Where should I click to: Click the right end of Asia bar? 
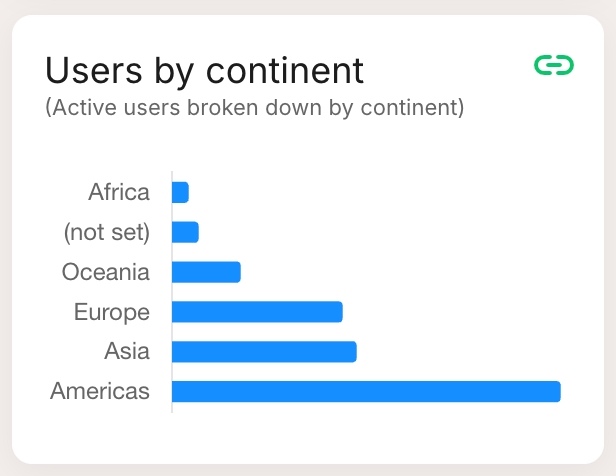[x=354, y=352]
